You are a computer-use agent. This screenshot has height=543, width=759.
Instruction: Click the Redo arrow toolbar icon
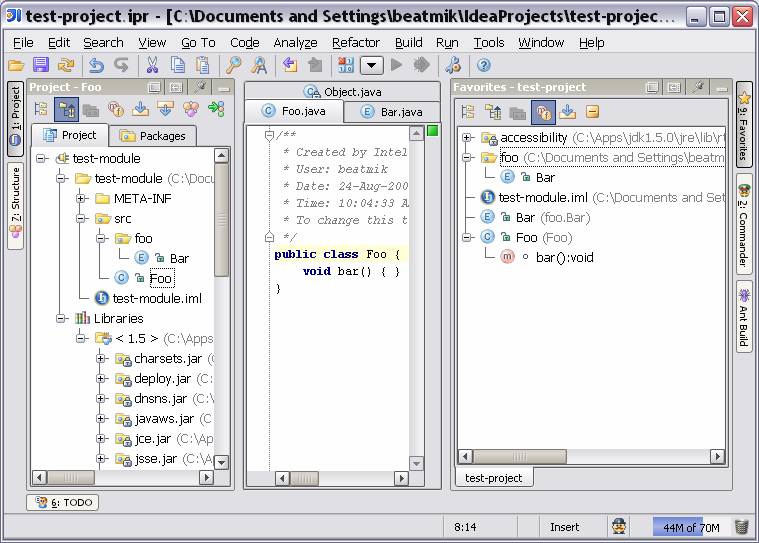pyautogui.click(x=121, y=65)
